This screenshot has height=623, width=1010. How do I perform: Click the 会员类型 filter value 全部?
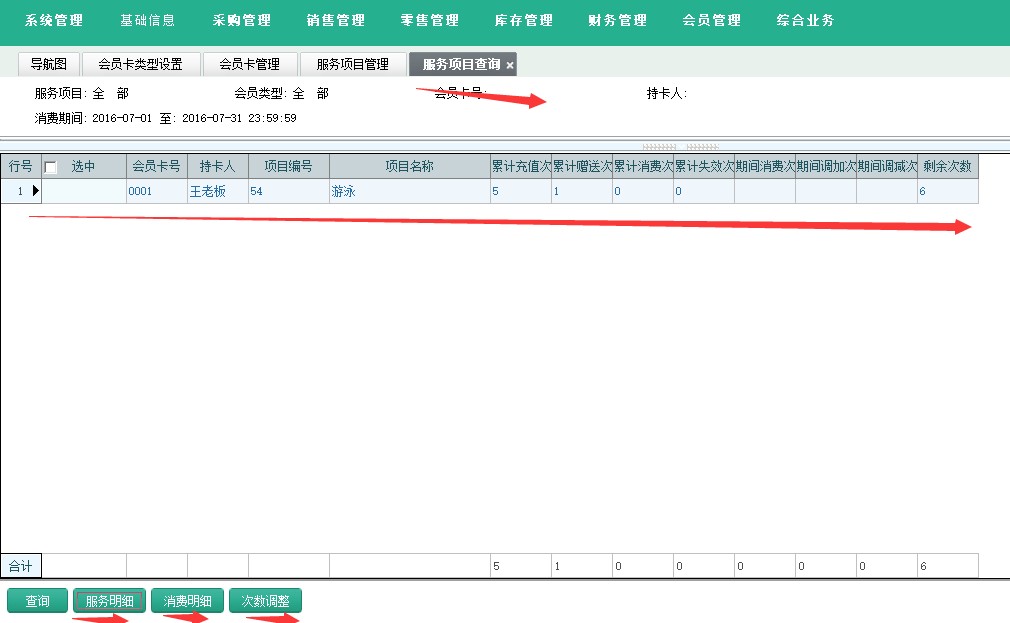pos(310,93)
